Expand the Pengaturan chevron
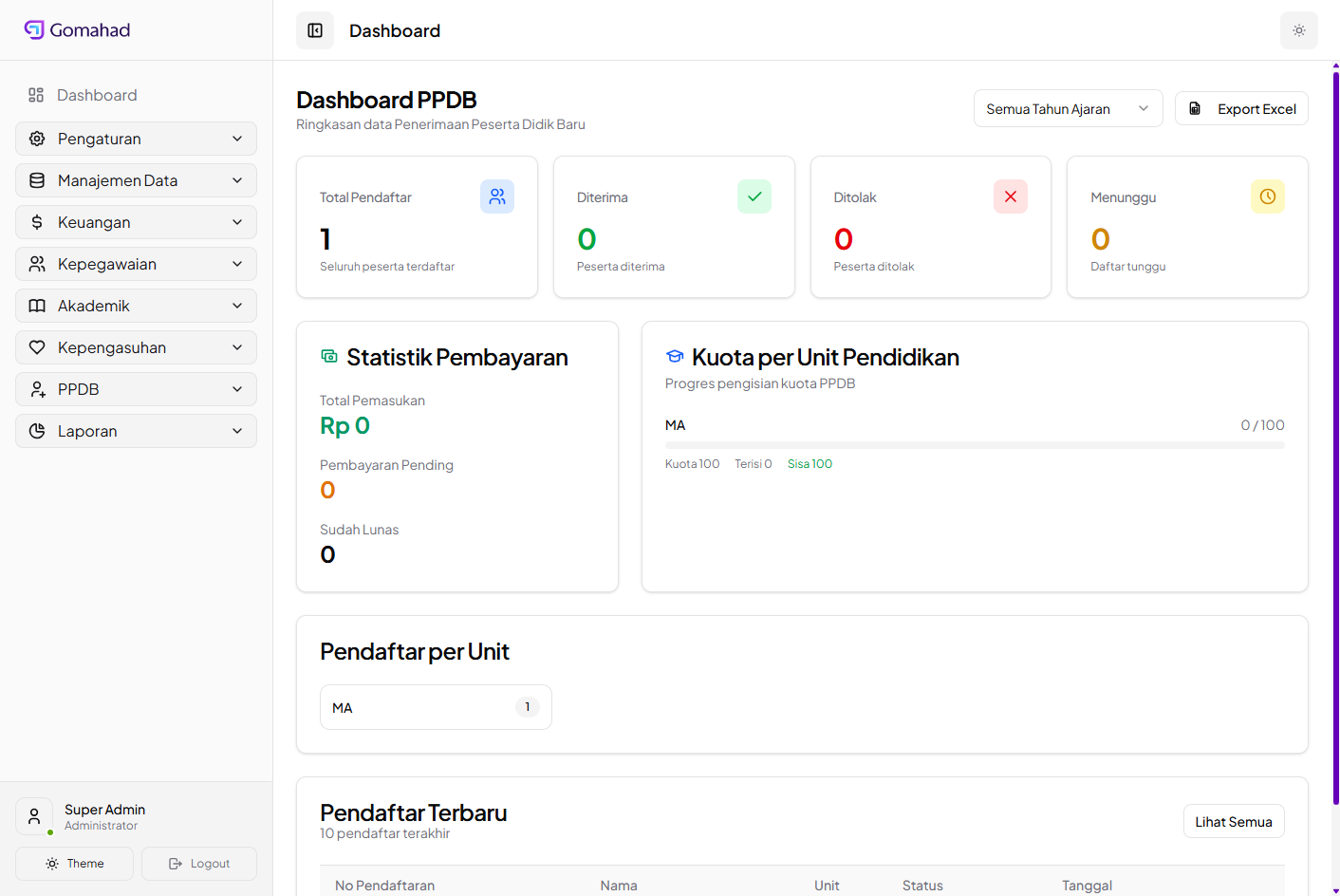This screenshot has height=896, width=1340. tap(237, 139)
